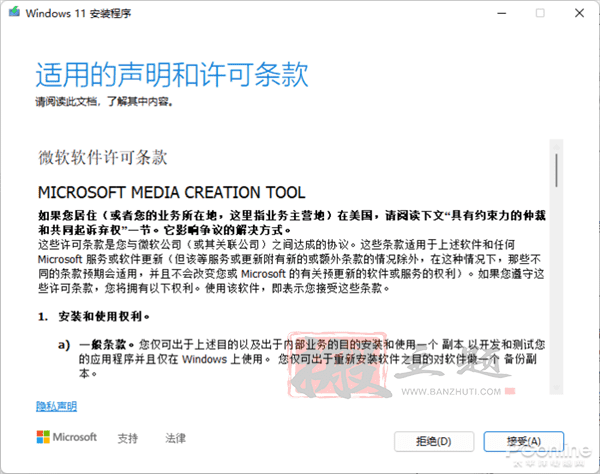
Task: Click the 接受(A) accept button
Action: click(x=523, y=441)
